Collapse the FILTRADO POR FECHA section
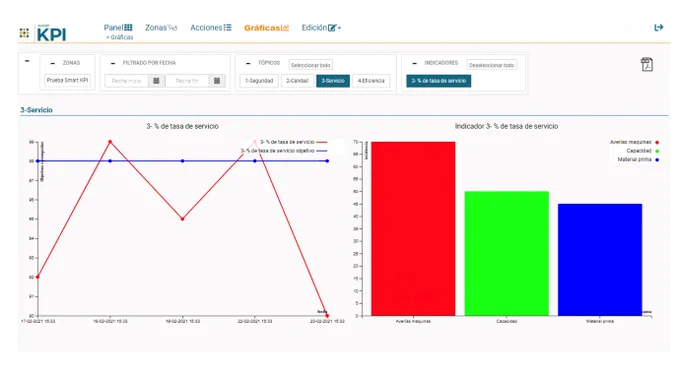This screenshot has height=374, width=680. [x=113, y=63]
